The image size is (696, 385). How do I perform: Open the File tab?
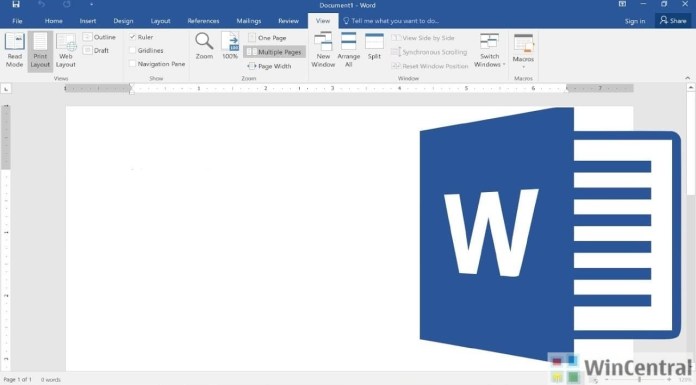coord(17,21)
